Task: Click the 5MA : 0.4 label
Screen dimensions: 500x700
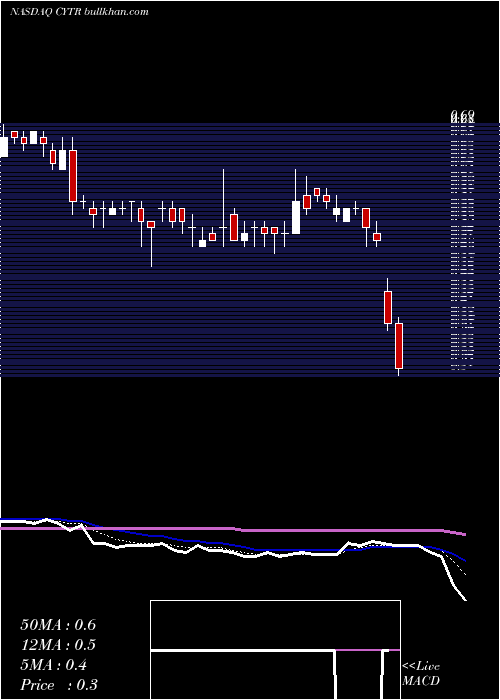Action: (54, 665)
